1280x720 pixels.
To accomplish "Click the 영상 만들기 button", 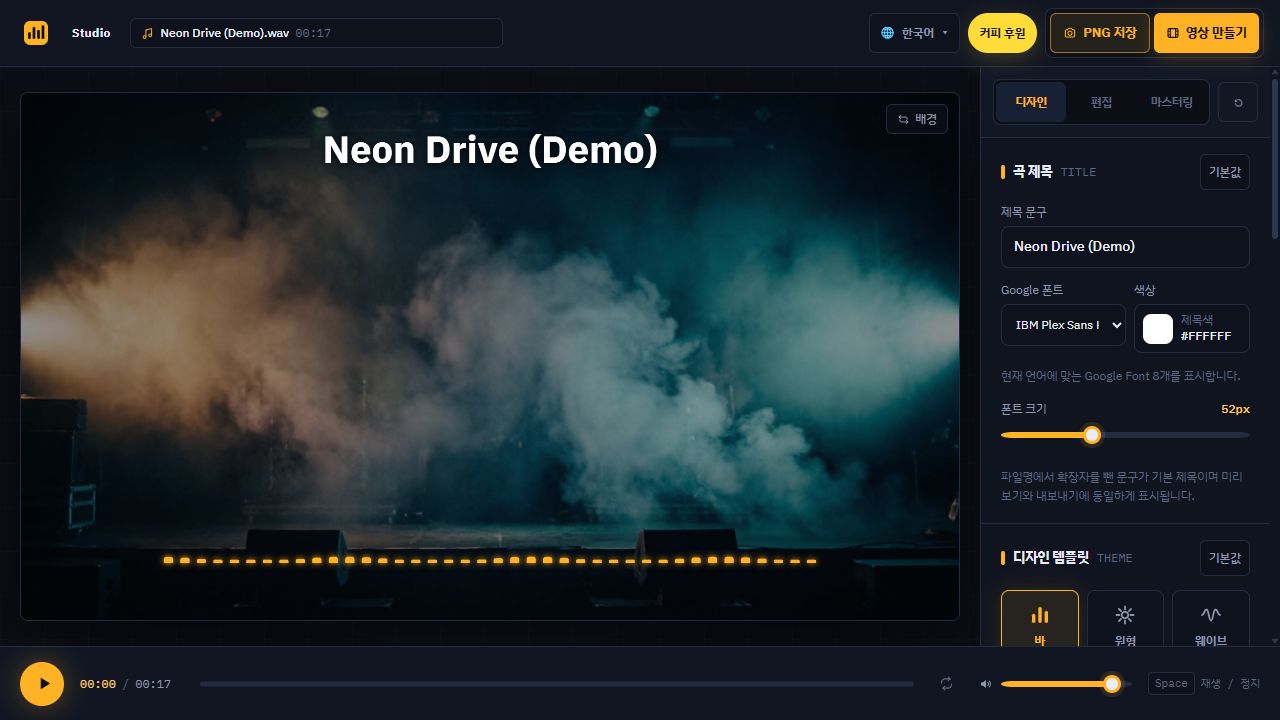I will 1206,33.
